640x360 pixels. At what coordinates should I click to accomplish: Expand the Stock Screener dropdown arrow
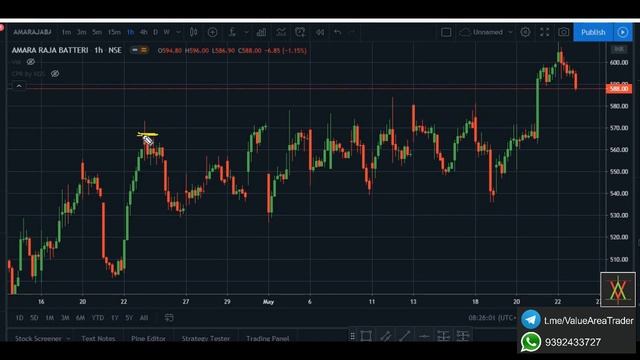click(68, 338)
